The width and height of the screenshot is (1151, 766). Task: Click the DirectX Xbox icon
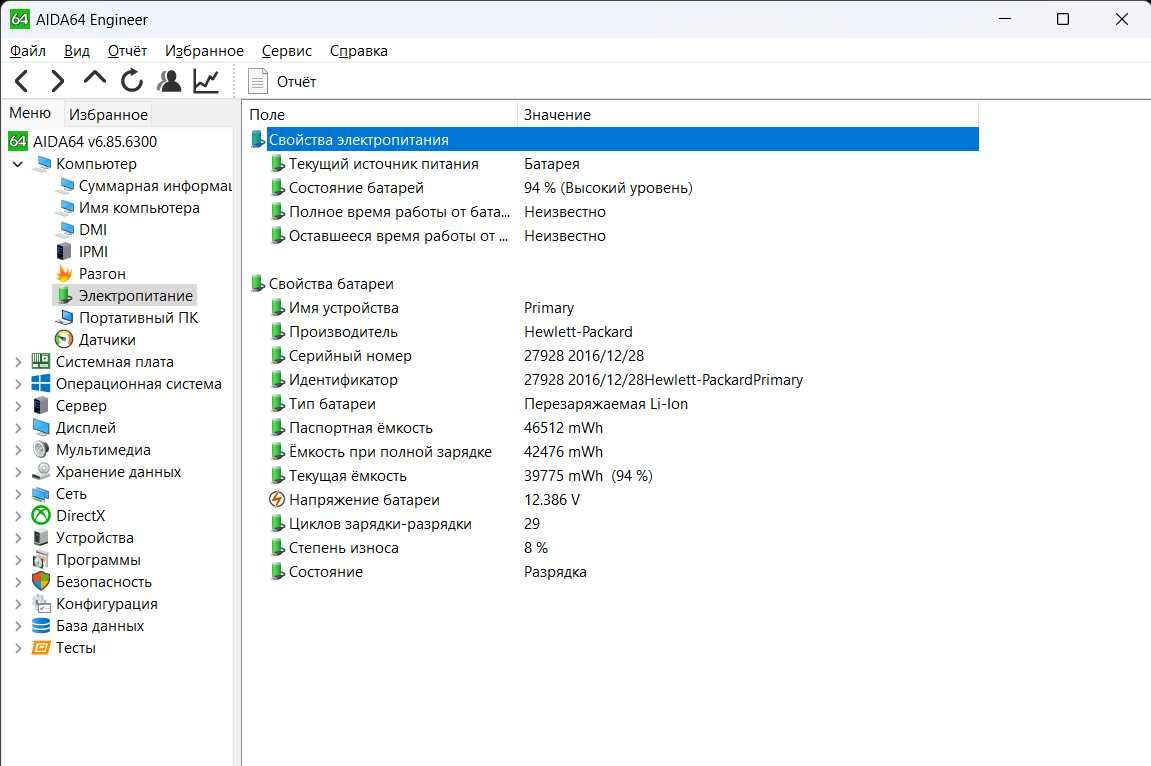click(41, 516)
